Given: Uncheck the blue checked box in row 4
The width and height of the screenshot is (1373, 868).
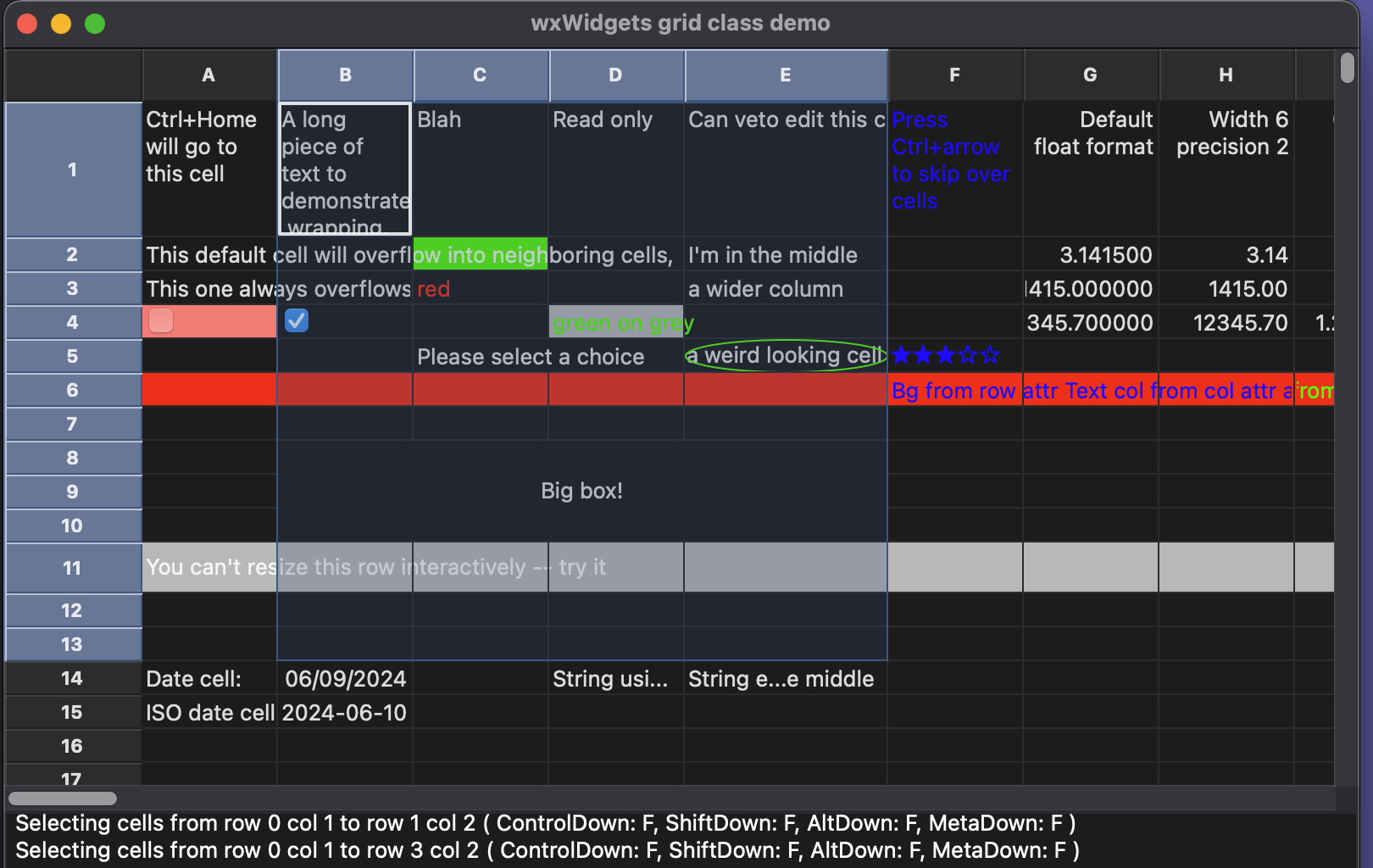Looking at the screenshot, I should pyautogui.click(x=297, y=321).
